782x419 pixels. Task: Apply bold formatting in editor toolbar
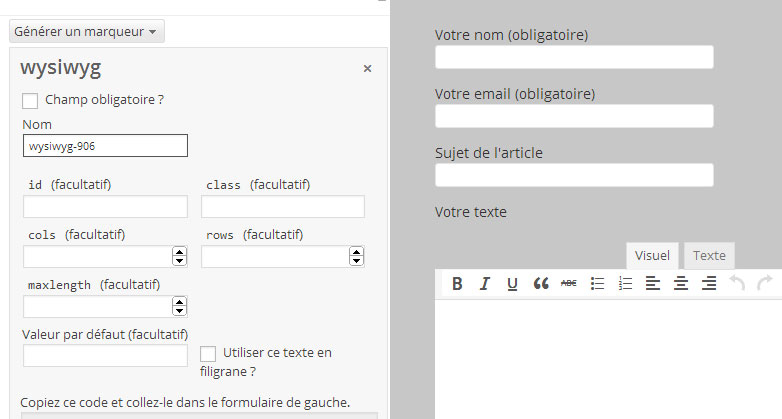[x=457, y=284]
